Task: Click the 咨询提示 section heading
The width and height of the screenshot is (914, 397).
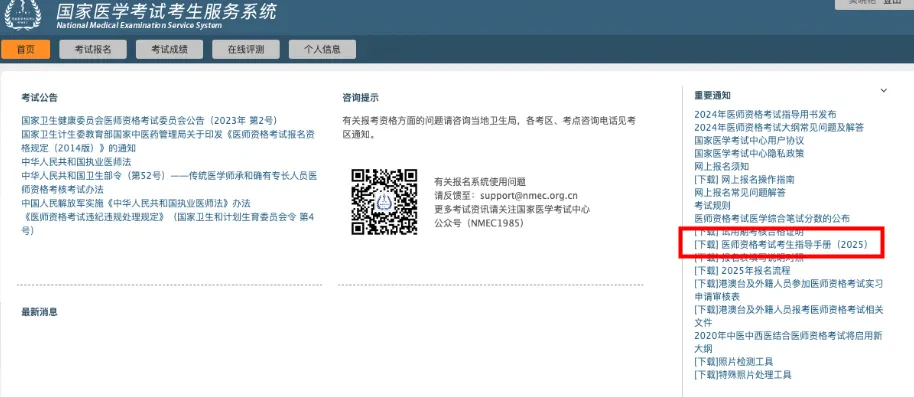Action: point(361,97)
